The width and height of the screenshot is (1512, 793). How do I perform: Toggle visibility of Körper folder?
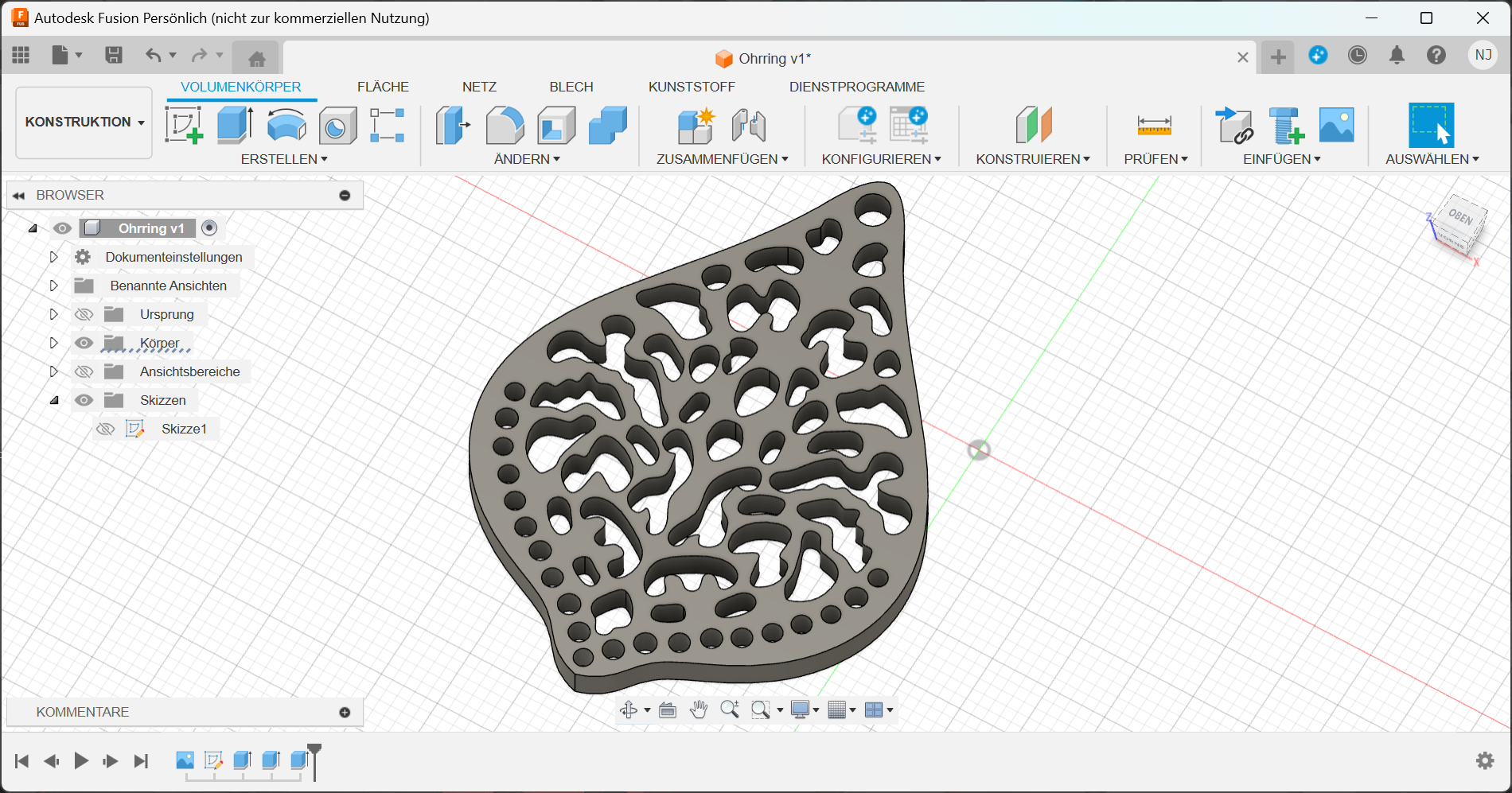pyautogui.click(x=84, y=343)
